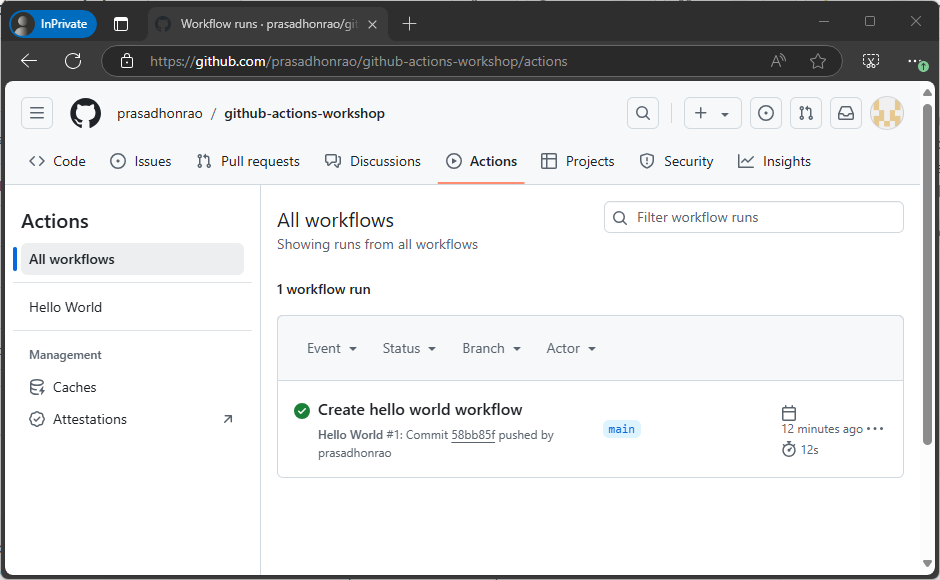Go back with the browser back arrow
The width and height of the screenshot is (940, 580).
tap(29, 61)
